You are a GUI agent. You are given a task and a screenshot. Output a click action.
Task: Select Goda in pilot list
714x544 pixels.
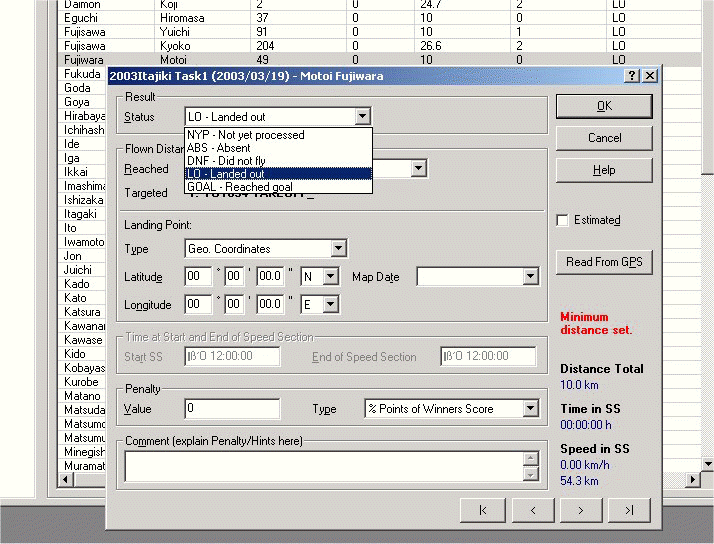coord(77,88)
